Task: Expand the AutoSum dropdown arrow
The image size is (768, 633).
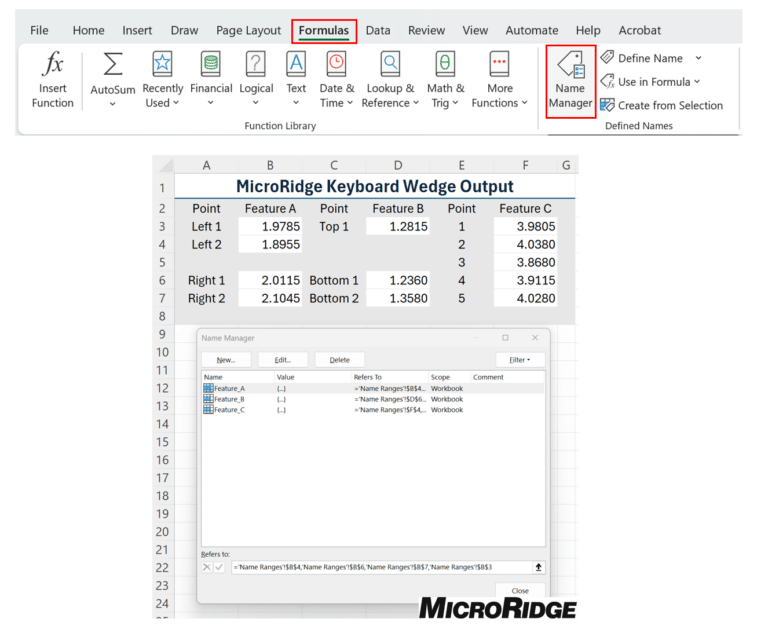Action: (113, 104)
